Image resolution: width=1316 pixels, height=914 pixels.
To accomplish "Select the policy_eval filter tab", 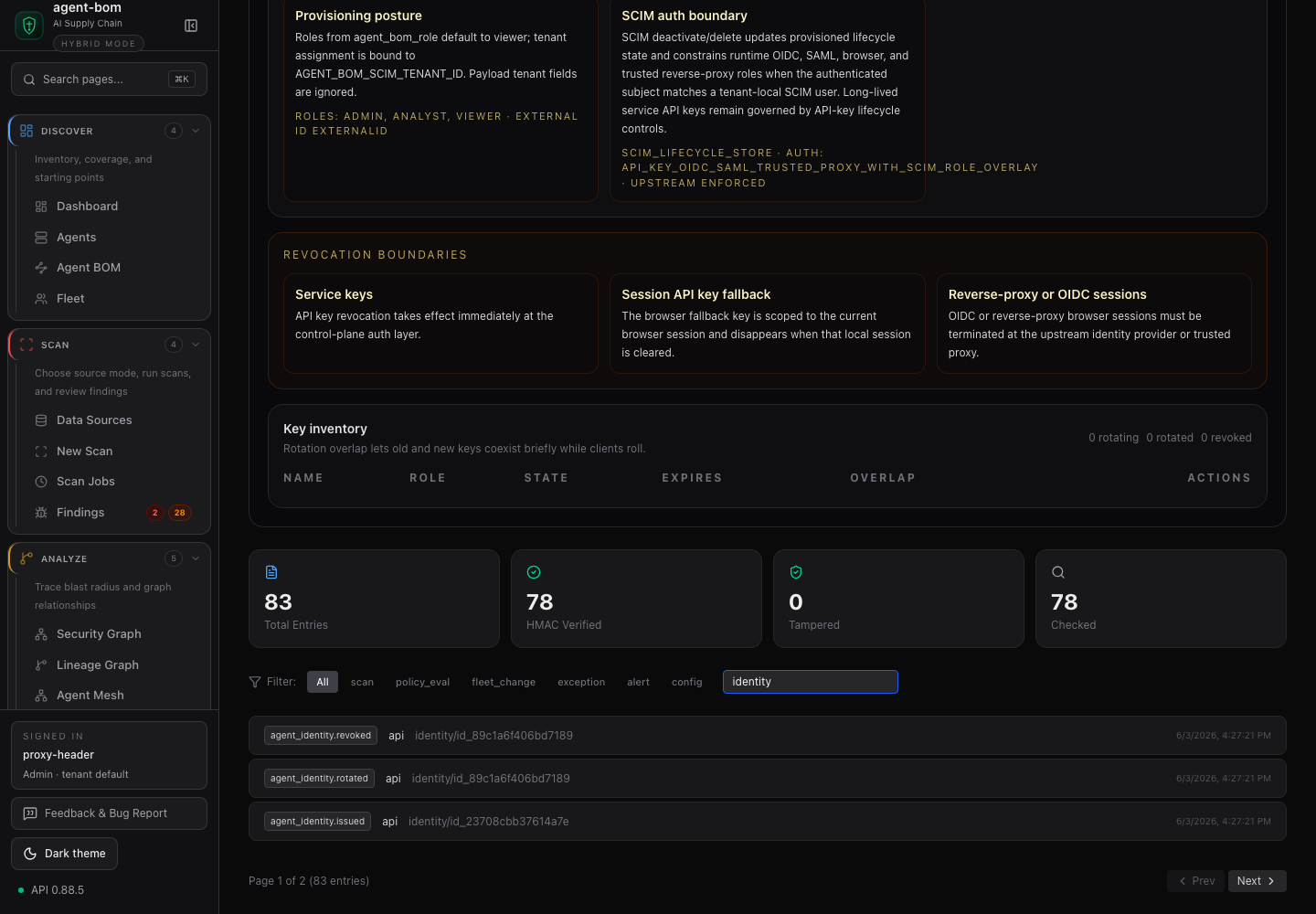I will coord(422,682).
